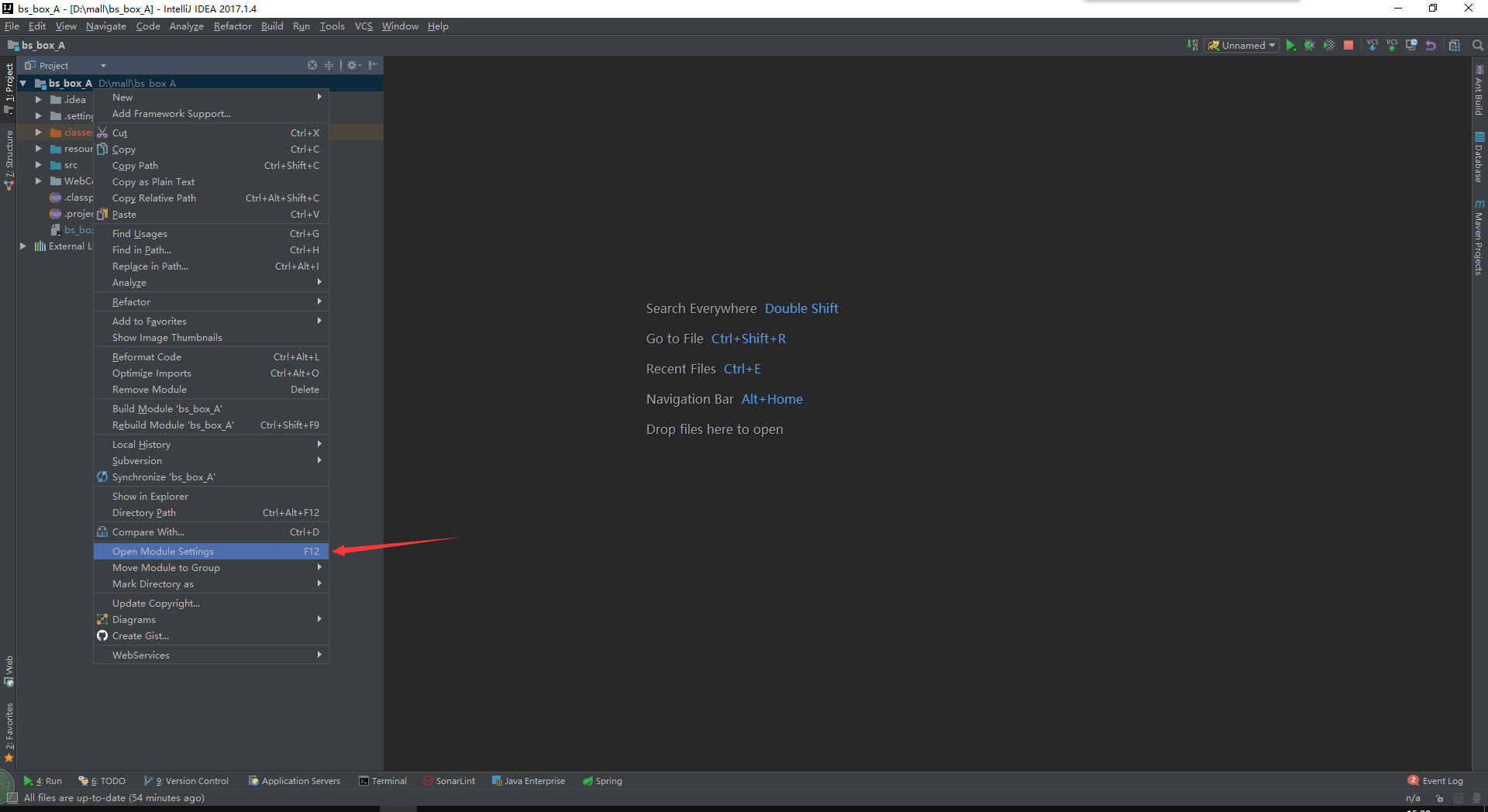
Task: Select Open Module Settings
Action: tap(211, 551)
